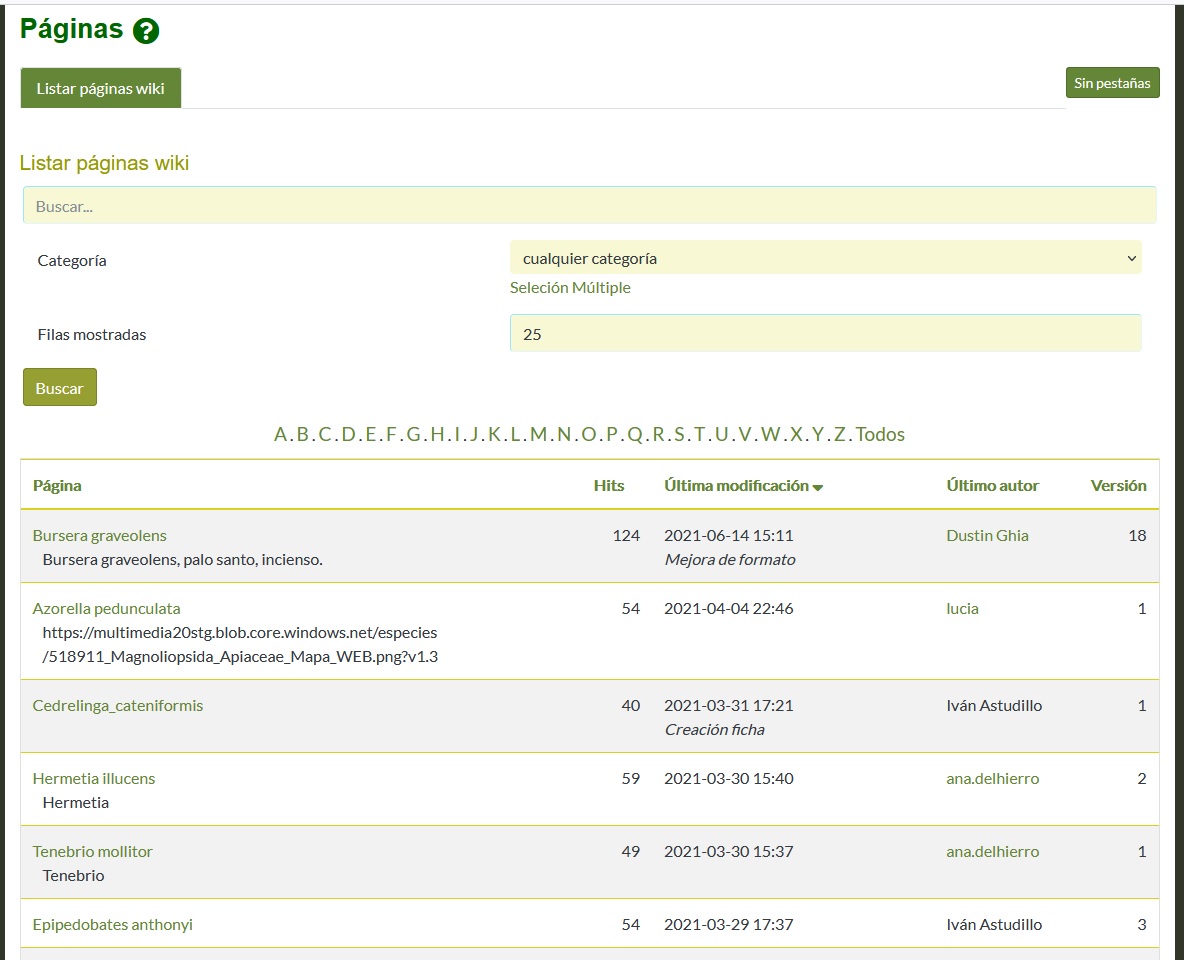
Task: Click the hits value 124
Action: (626, 535)
